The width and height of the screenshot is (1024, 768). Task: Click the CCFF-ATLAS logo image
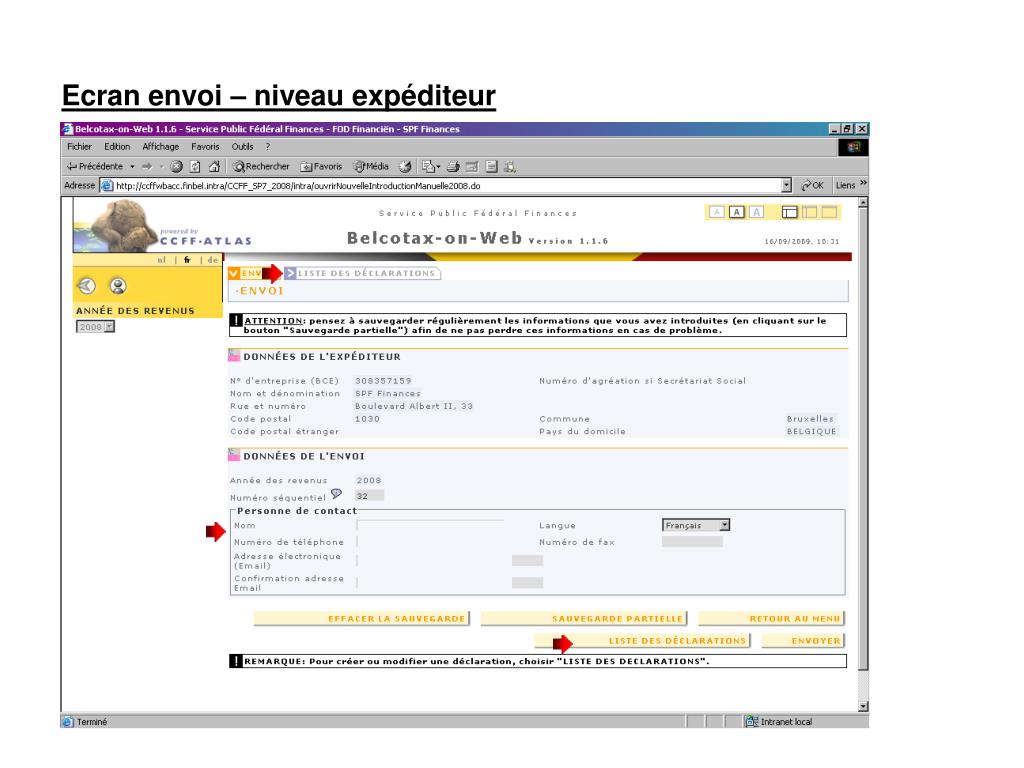(162, 226)
